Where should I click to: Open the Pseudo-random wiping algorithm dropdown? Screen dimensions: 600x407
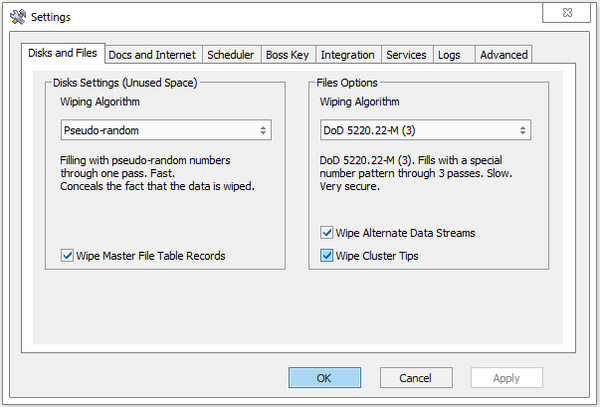point(166,130)
